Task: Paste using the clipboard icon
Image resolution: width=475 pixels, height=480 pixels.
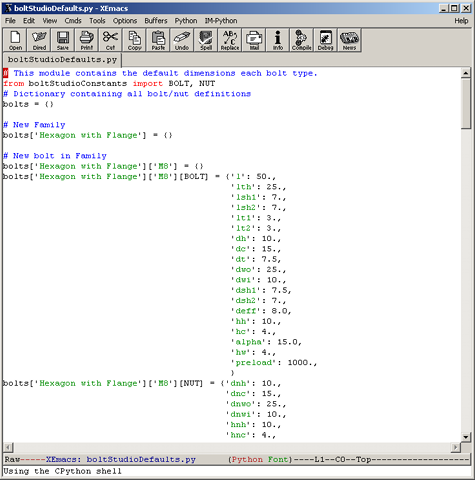Action: (x=158, y=40)
